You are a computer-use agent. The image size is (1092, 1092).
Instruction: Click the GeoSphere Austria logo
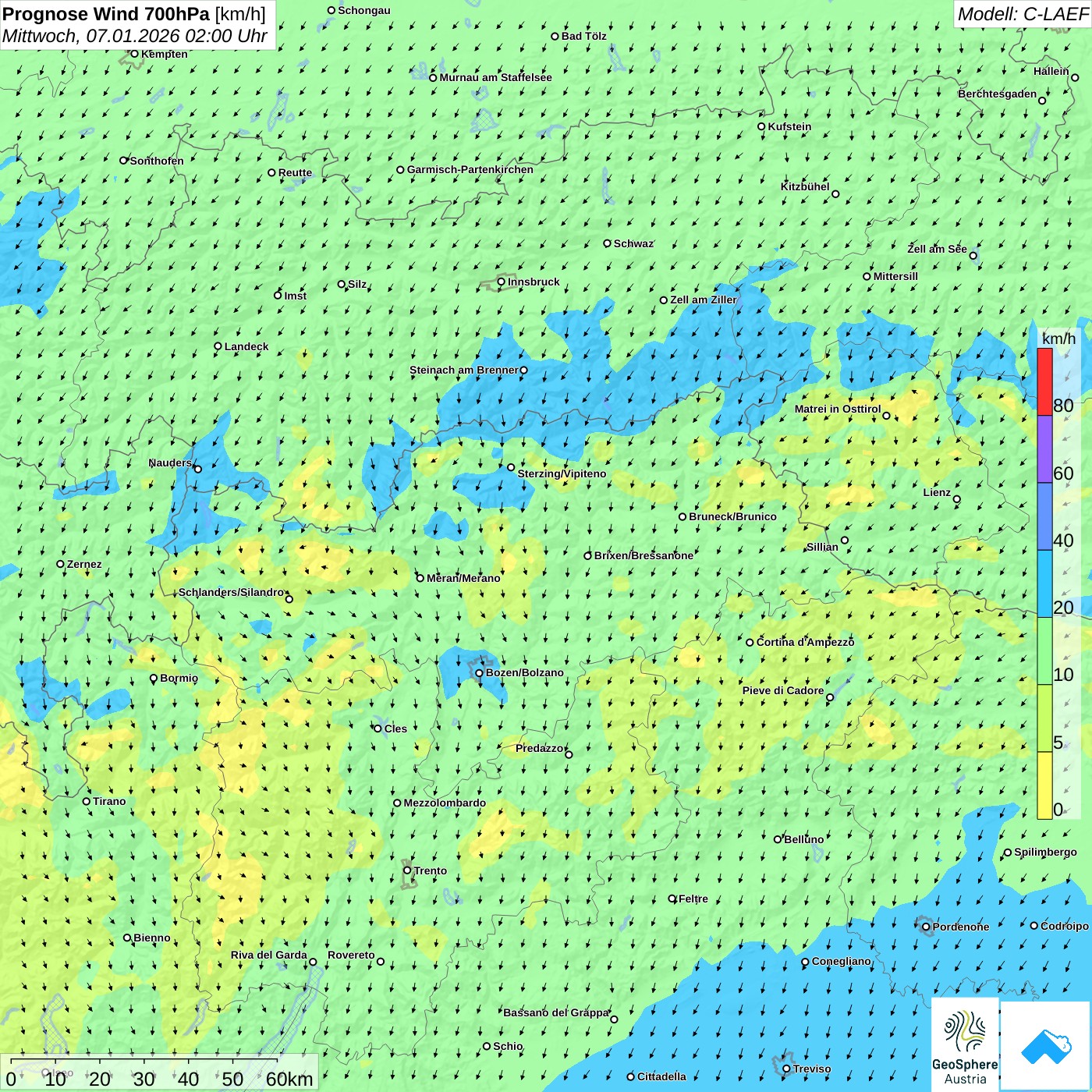pyautogui.click(x=965, y=1044)
